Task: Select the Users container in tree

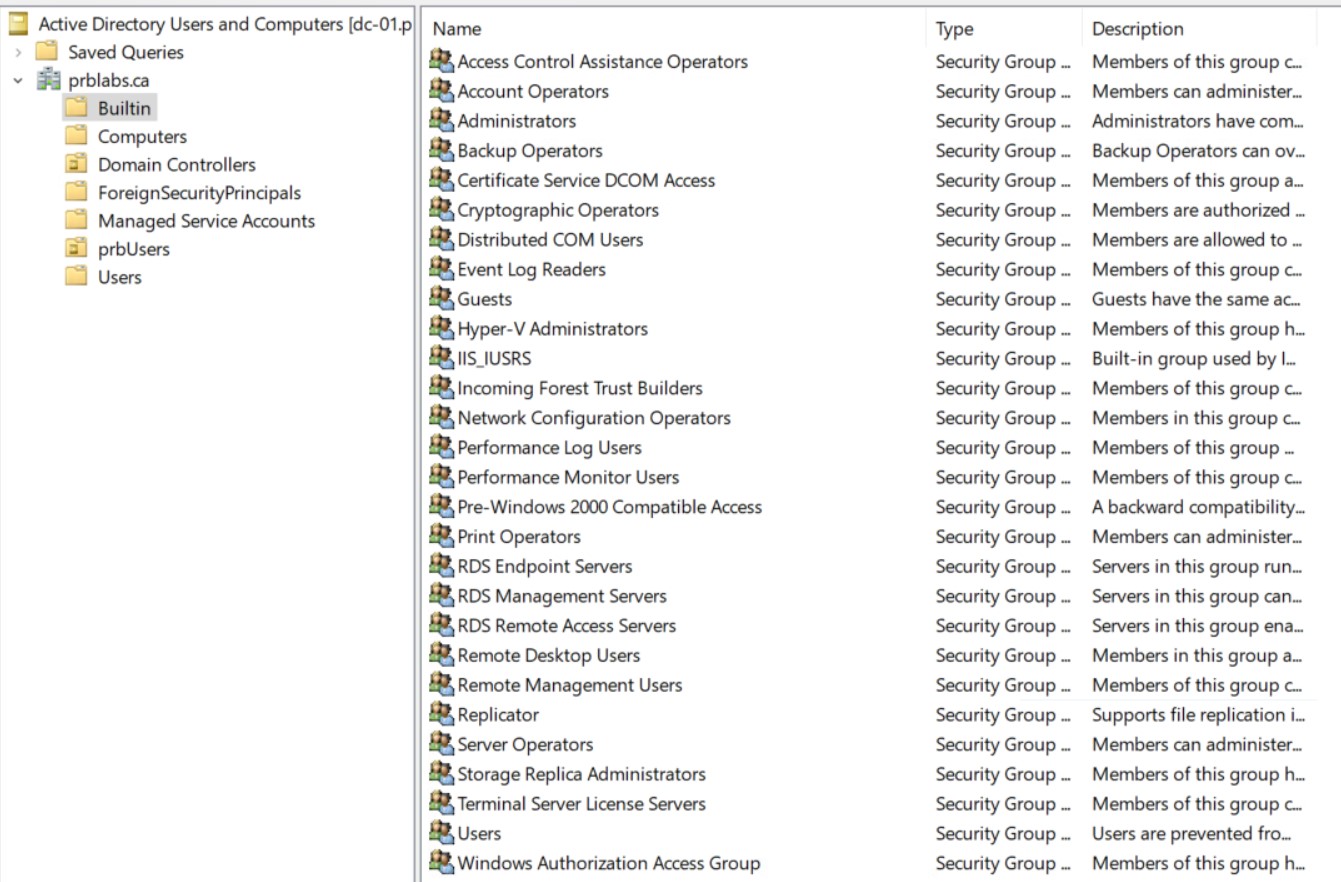Action: tap(119, 277)
